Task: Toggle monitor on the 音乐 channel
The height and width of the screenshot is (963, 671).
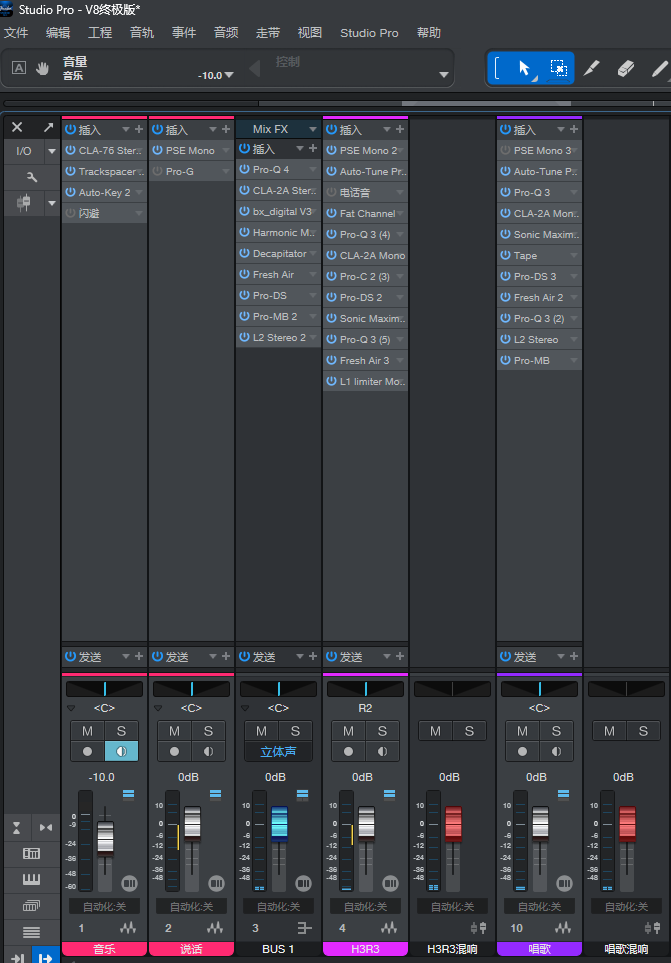Action: pyautogui.click(x=122, y=751)
